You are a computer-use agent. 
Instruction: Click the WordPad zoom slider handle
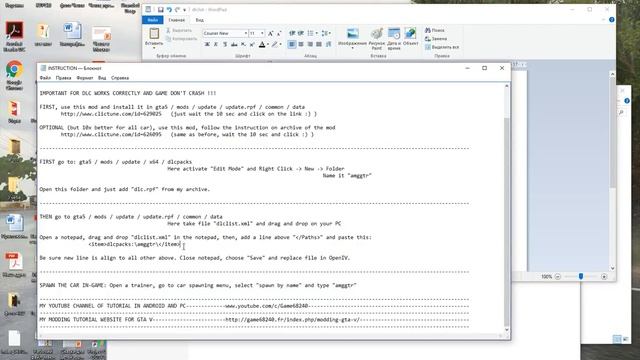point(581,277)
